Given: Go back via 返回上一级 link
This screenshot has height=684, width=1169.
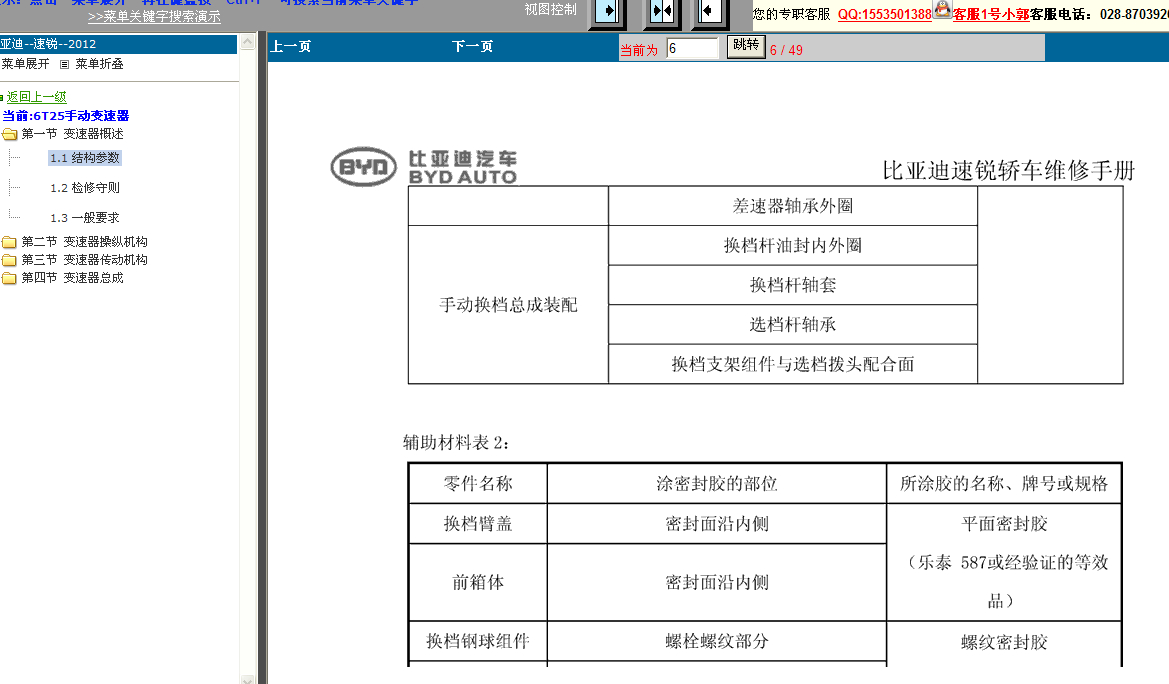Looking at the screenshot, I should (x=37, y=97).
